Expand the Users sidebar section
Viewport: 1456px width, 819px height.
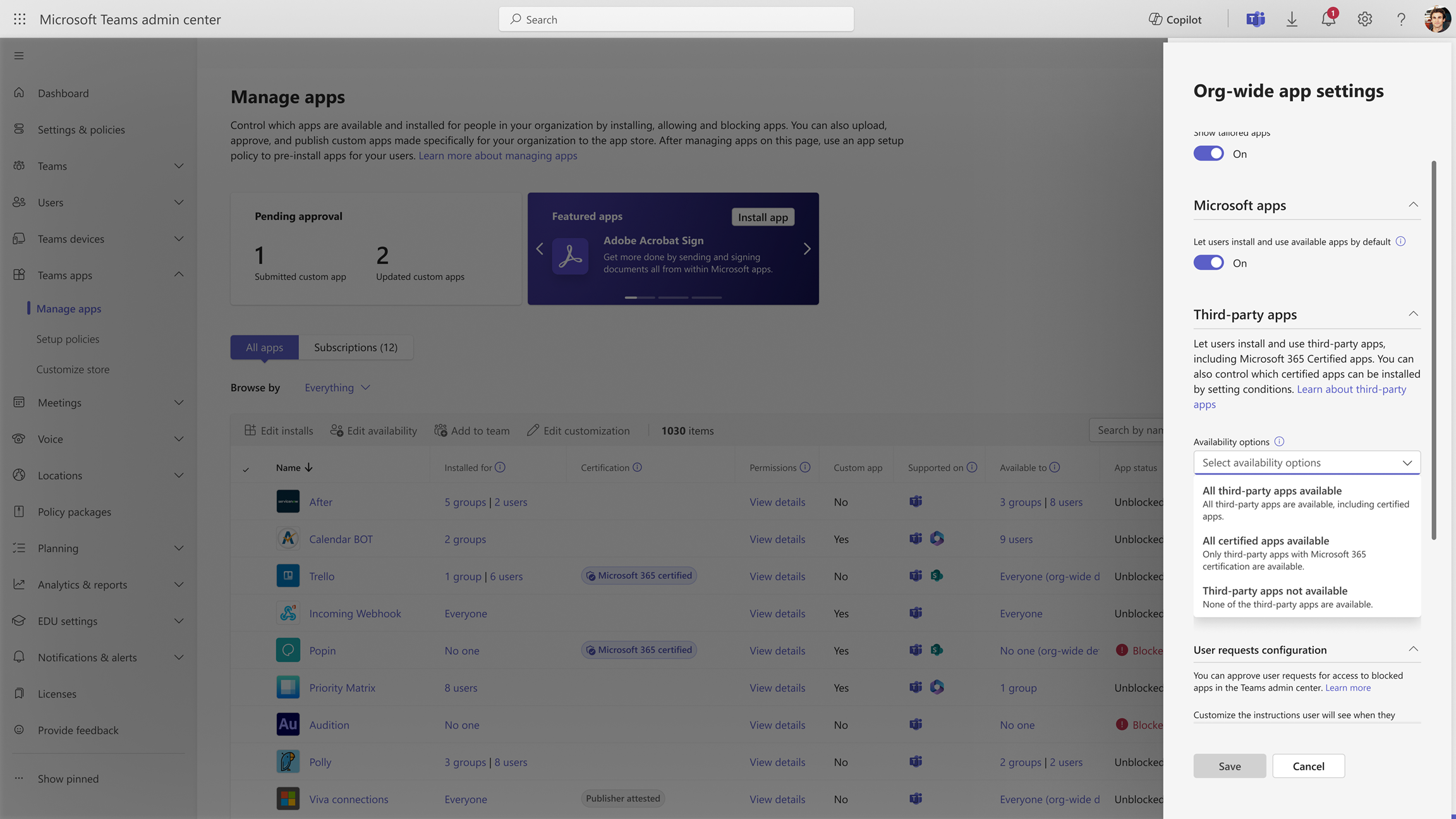[x=179, y=202]
